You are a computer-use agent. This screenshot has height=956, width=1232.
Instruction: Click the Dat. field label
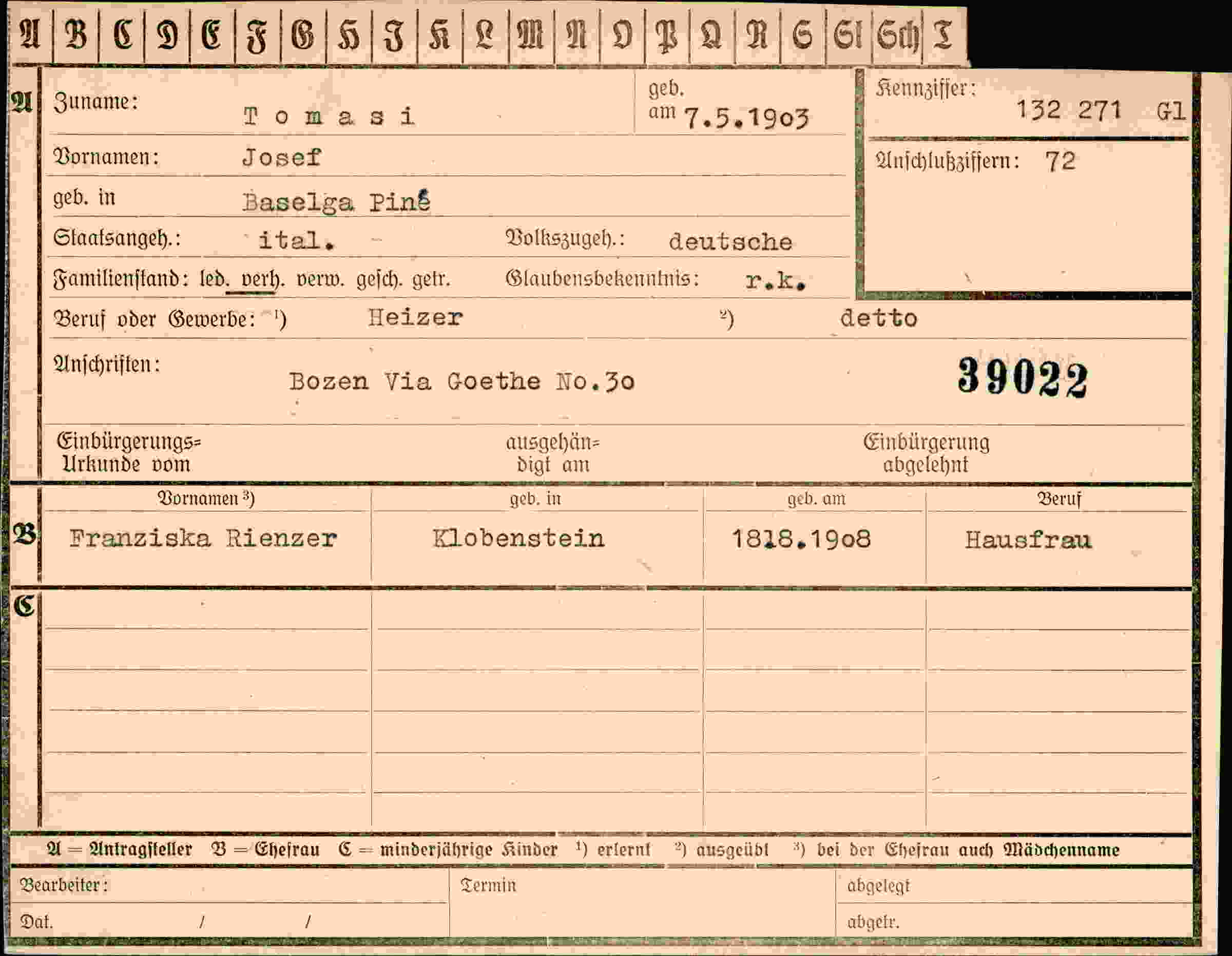[x=36, y=922]
